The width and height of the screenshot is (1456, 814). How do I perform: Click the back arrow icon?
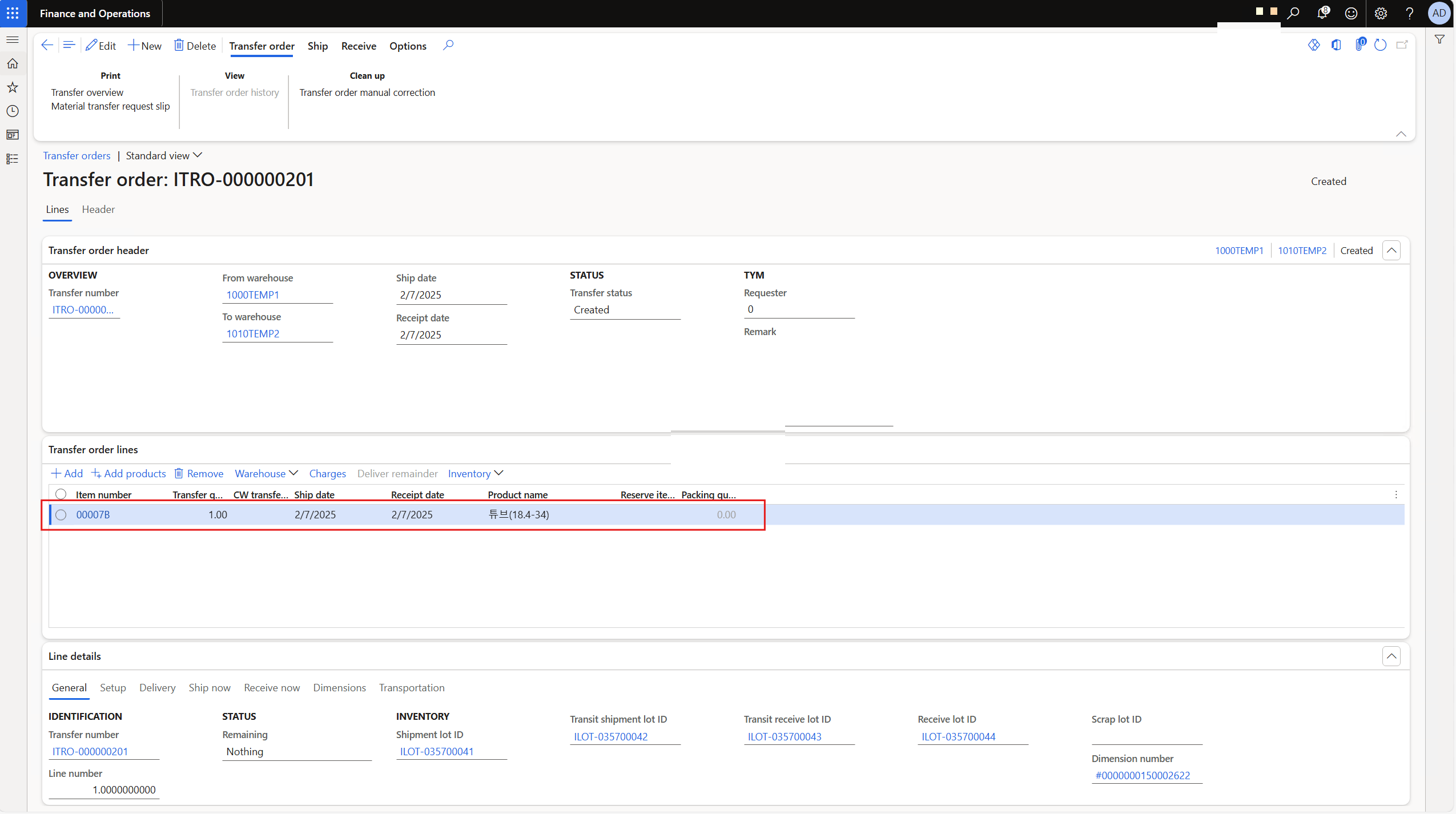[x=47, y=46]
